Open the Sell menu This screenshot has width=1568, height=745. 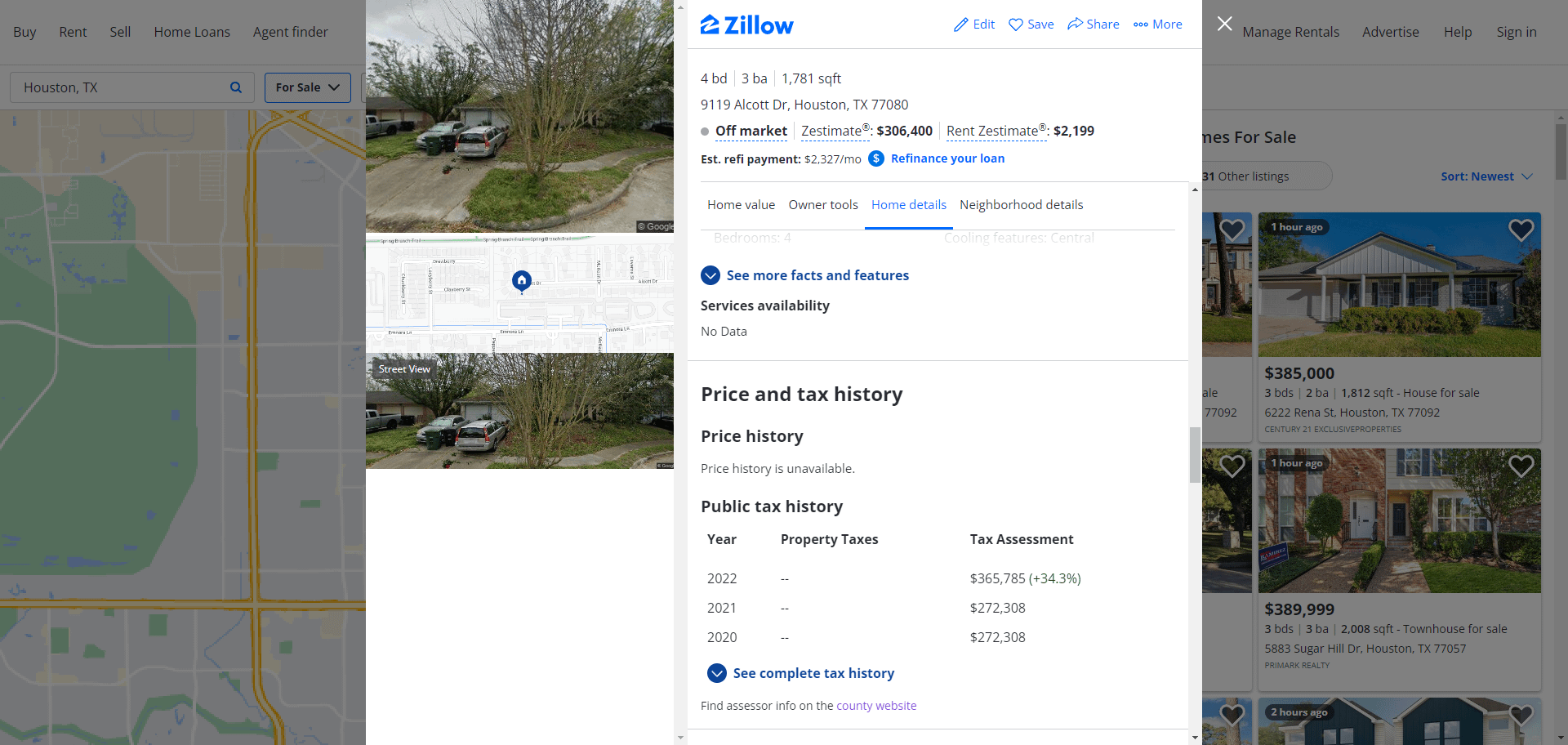pos(120,32)
